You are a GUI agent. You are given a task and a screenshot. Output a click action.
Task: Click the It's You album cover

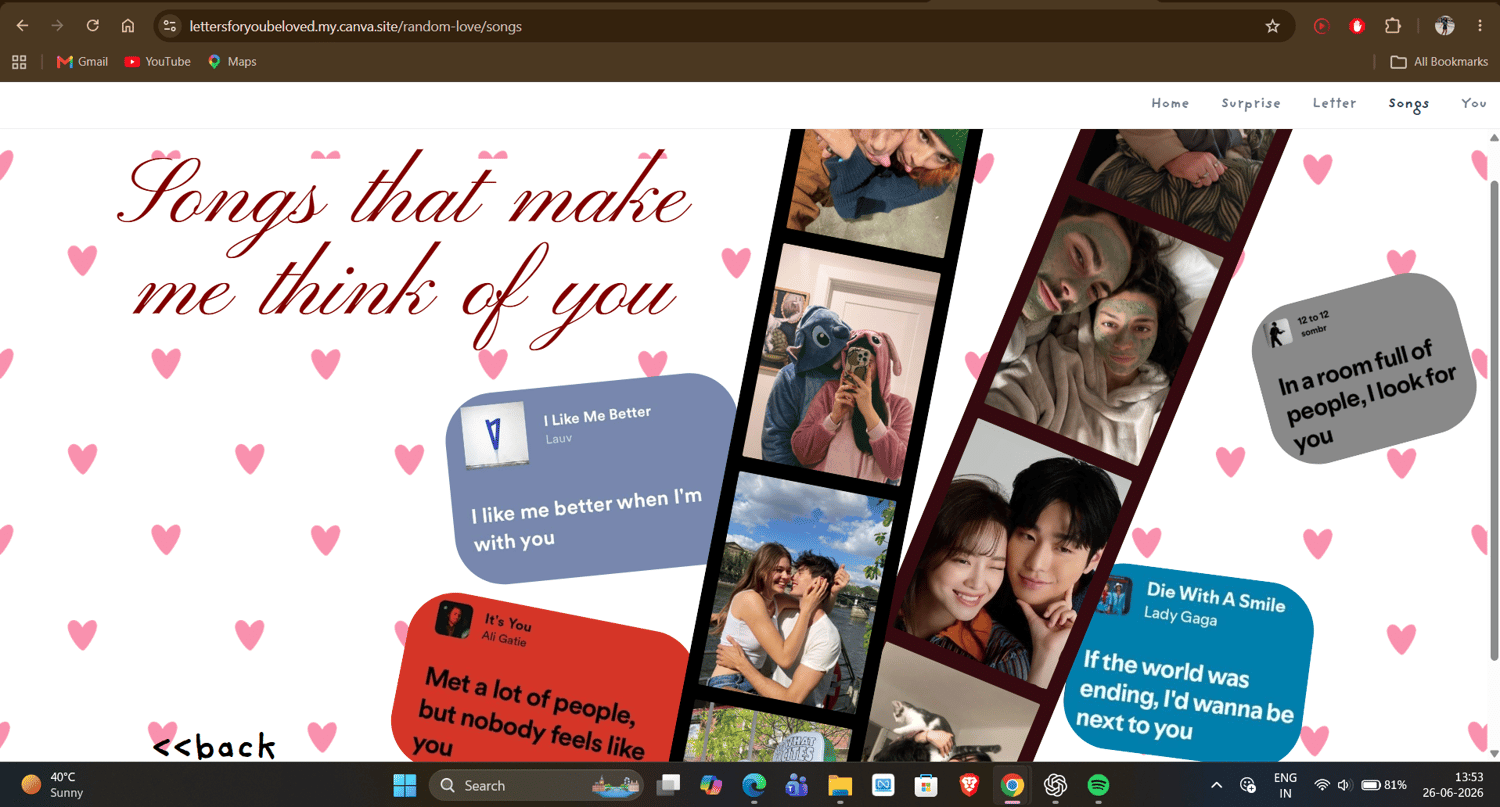[x=454, y=619]
